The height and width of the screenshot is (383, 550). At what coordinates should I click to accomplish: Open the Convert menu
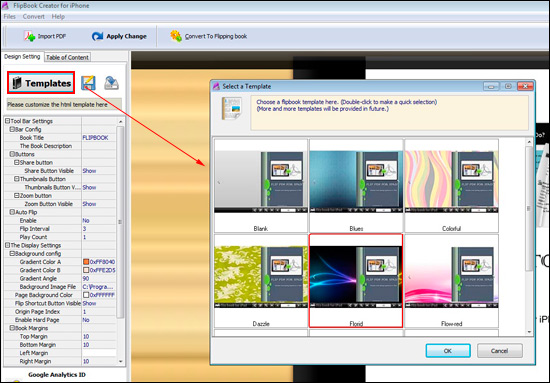pos(34,16)
